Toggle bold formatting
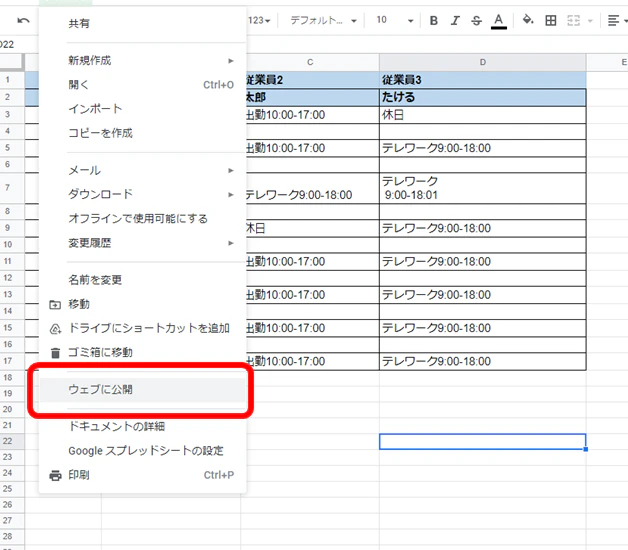The width and height of the screenshot is (628, 550). point(433,20)
